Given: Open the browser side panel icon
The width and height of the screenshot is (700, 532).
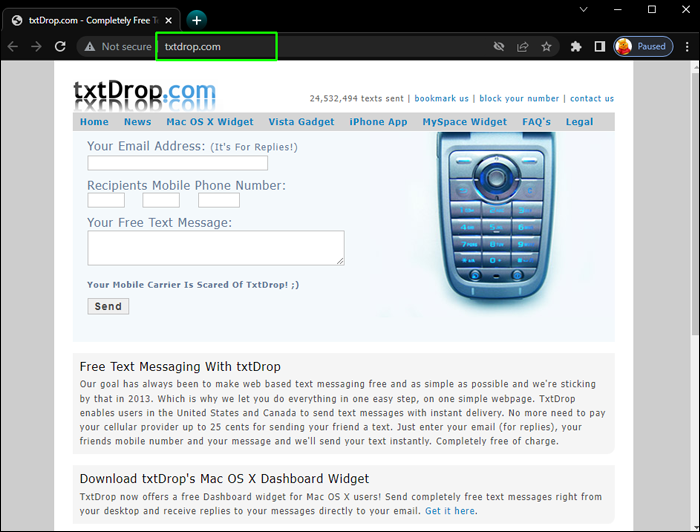Looking at the screenshot, I should click(600, 46).
